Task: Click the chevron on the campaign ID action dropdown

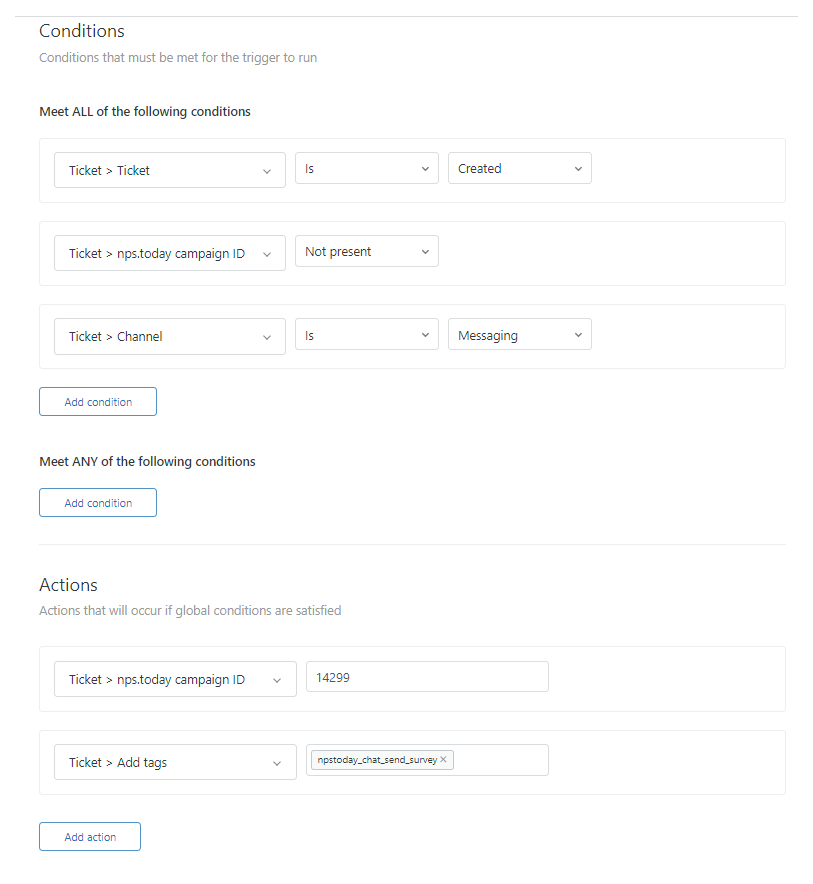Action: coord(277,679)
